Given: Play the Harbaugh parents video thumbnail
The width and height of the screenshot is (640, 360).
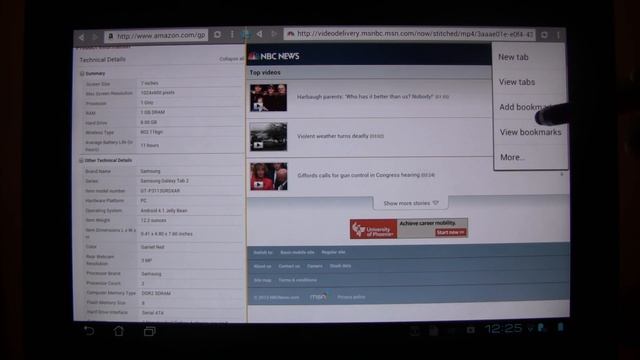Looking at the screenshot, I should pos(268,98).
